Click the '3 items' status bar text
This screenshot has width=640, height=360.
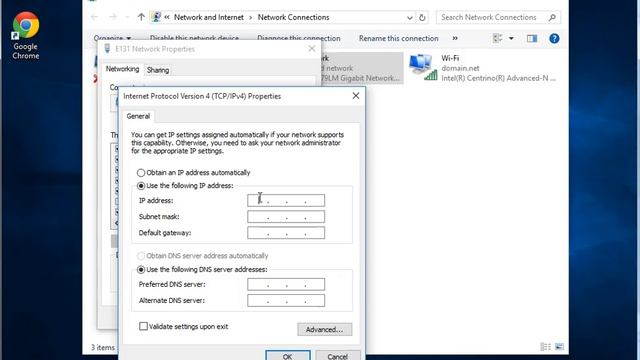102,347
